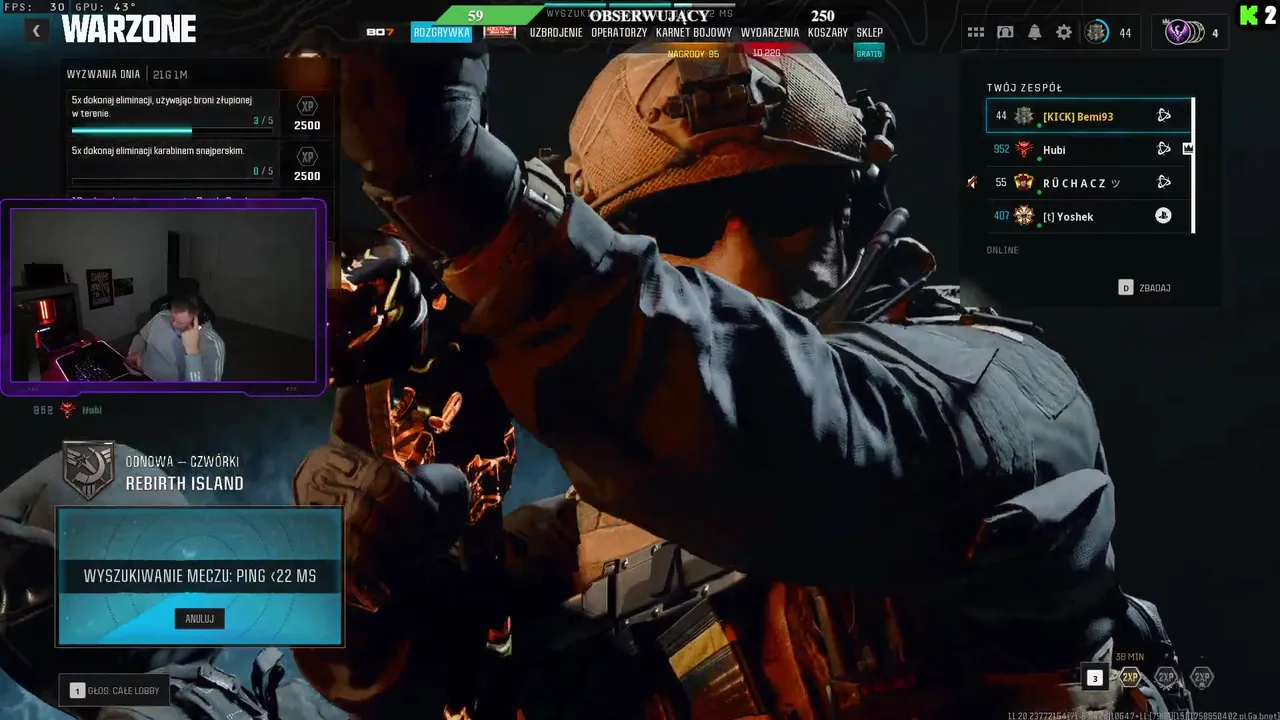
Task: Click Hubi's red prestige emblem in team list
Action: (x=1024, y=149)
